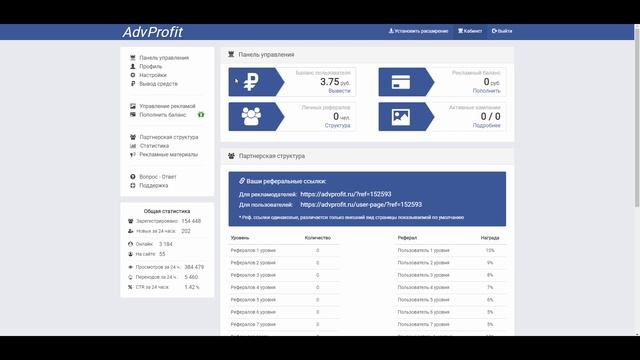Image resolution: width=640 pixels, height=360 pixels.
Task: Click the 3.75 руб balance value
Action: pyautogui.click(x=335, y=82)
